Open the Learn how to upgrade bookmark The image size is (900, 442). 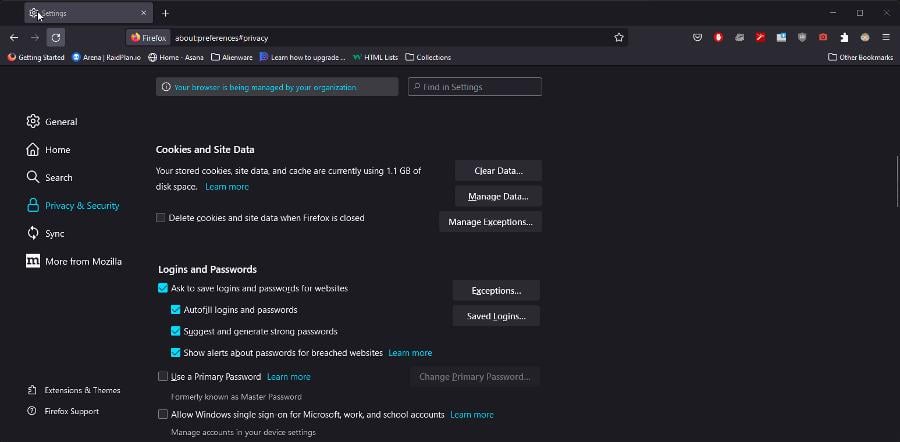tap(302, 57)
